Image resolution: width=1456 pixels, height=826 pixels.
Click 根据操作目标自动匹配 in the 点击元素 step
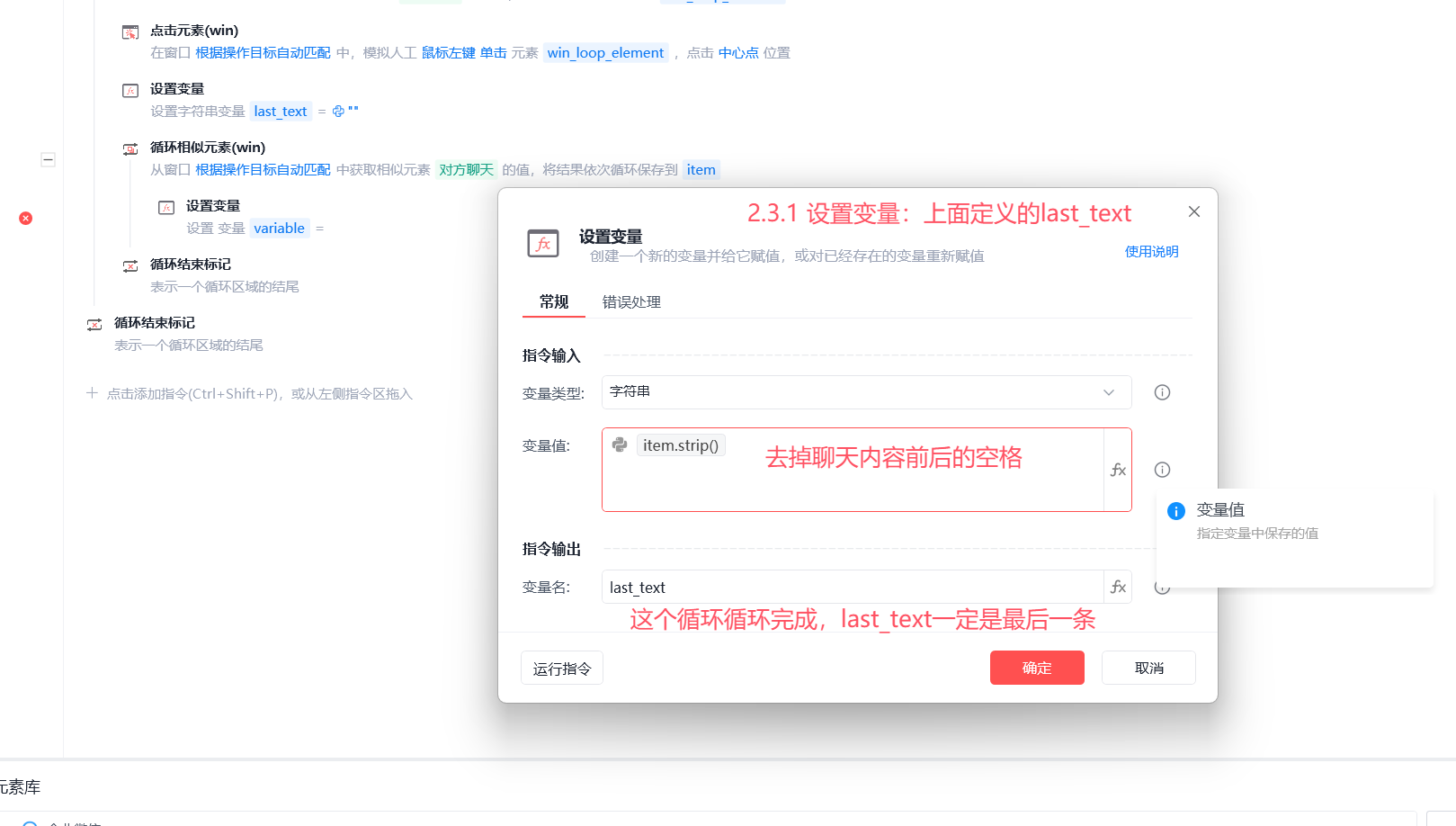coord(264,53)
